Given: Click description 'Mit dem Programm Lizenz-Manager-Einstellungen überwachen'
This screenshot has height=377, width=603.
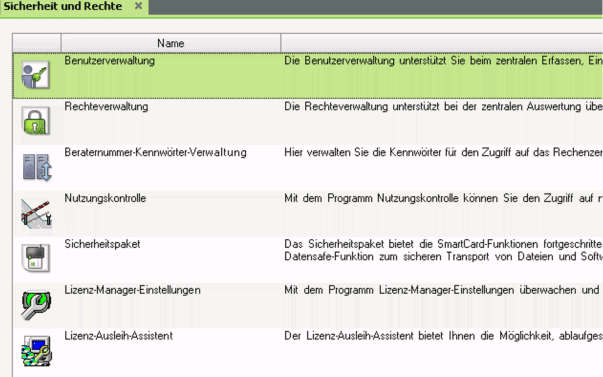Looking at the screenshot, I should coord(443,290).
